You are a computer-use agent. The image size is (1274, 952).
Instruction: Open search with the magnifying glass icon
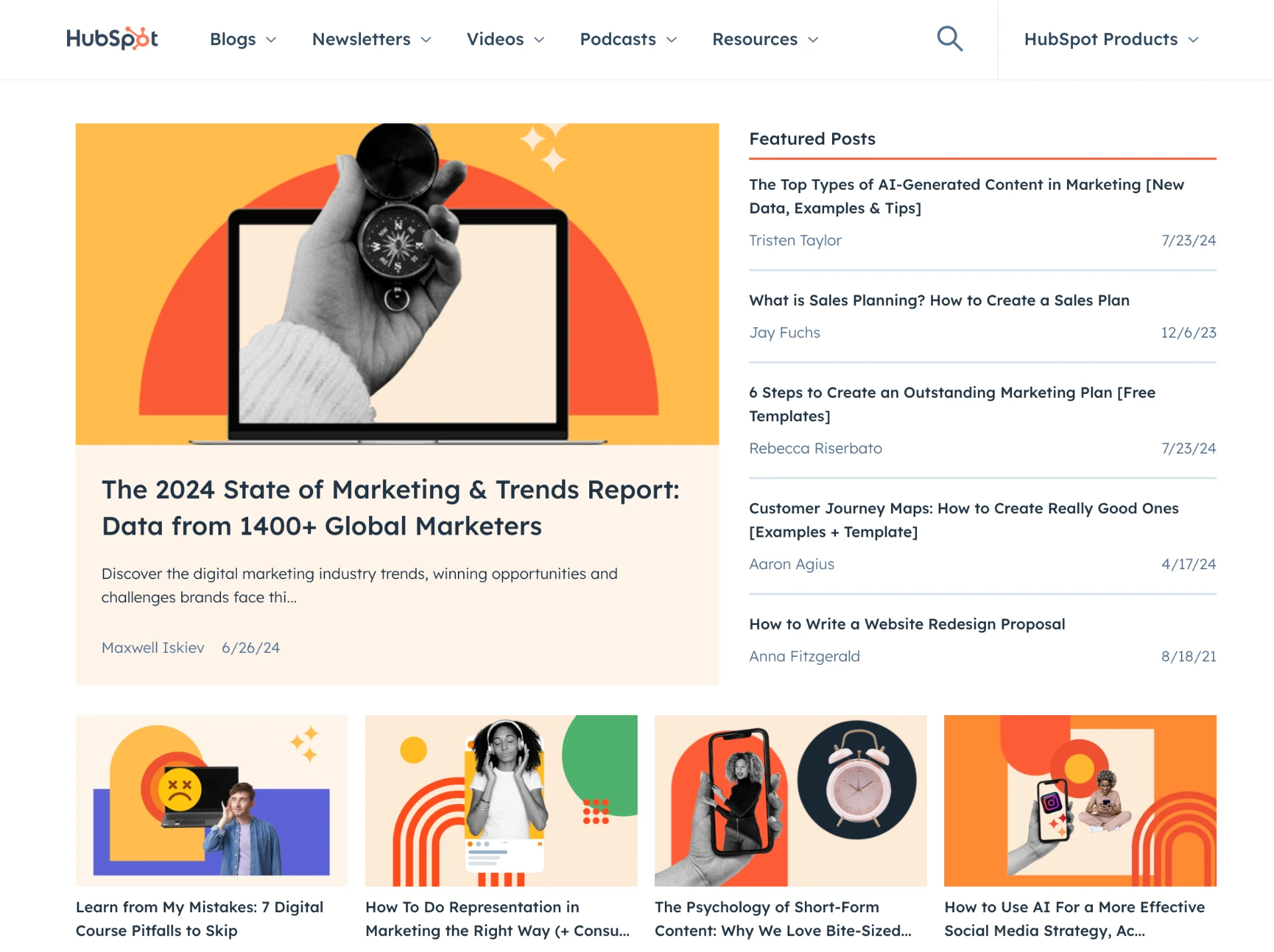949,38
